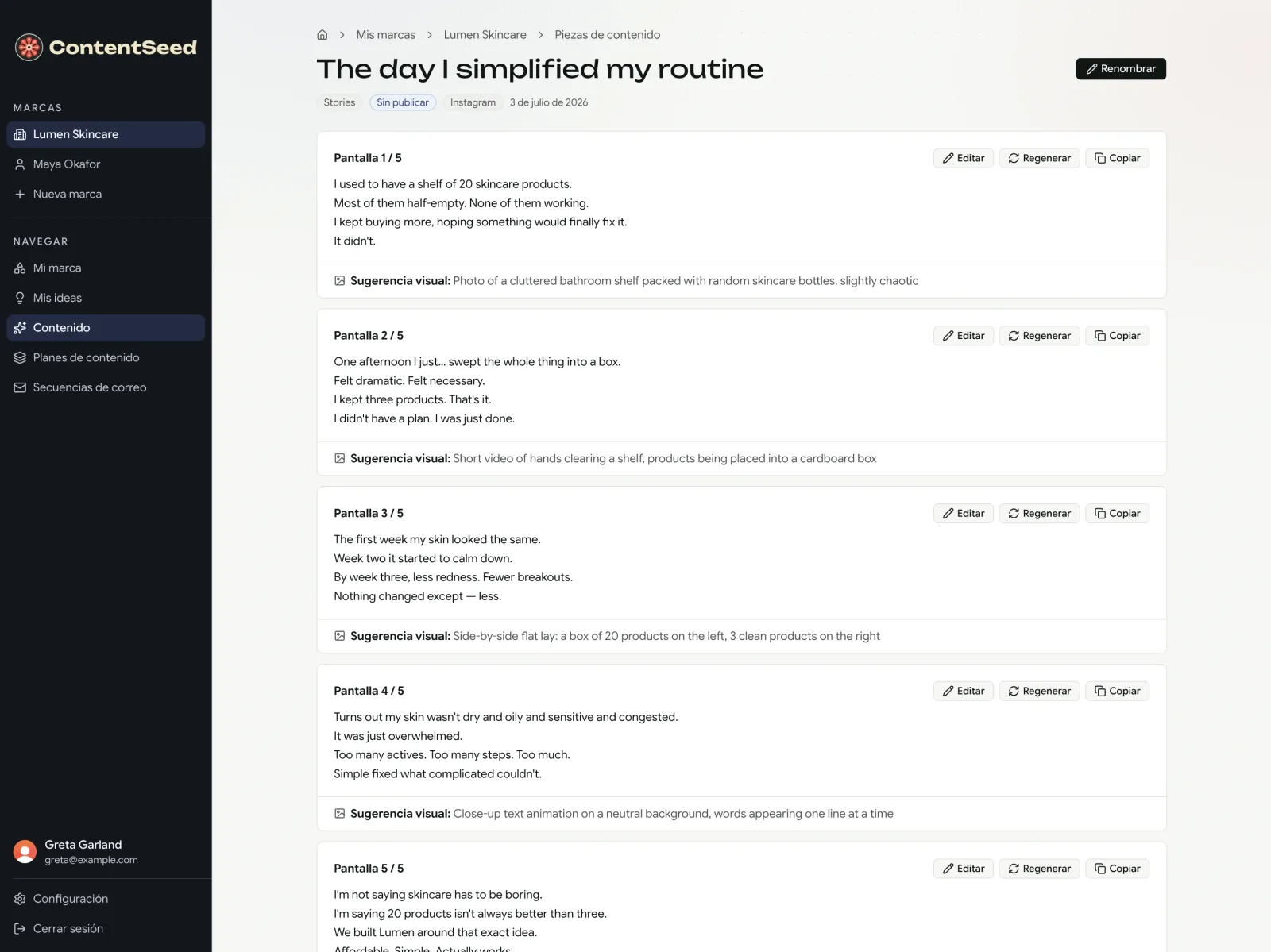Select Lumen Skincare brand in sidebar
Screen dimensions: 1271x952
tap(106, 134)
